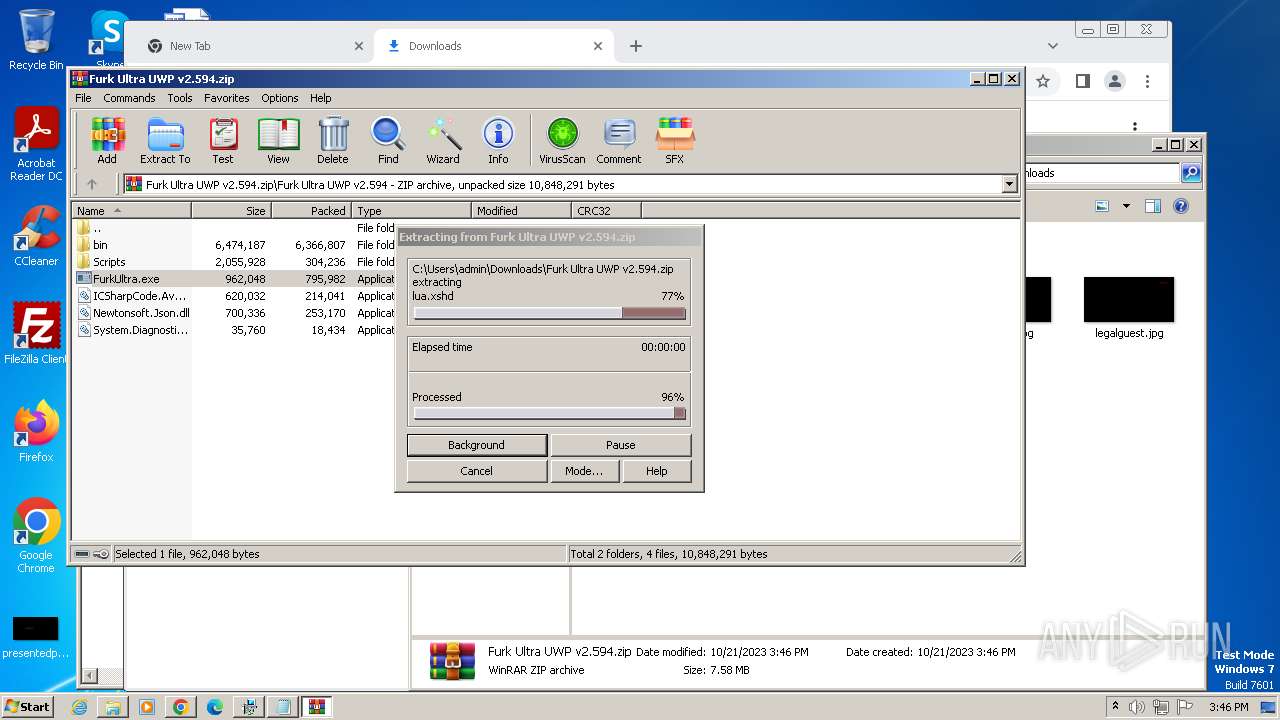Click Explorer help question mark icon

click(1181, 206)
